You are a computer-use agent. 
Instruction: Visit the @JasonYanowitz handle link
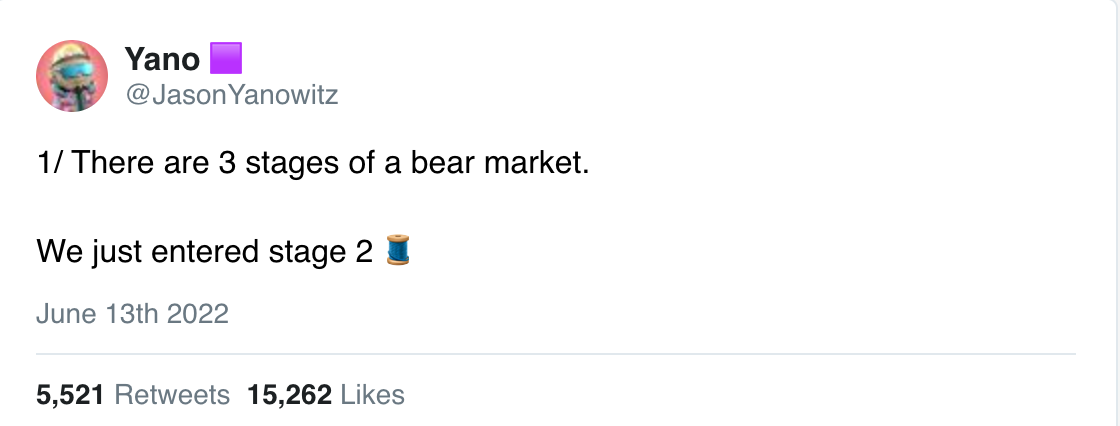point(231,94)
